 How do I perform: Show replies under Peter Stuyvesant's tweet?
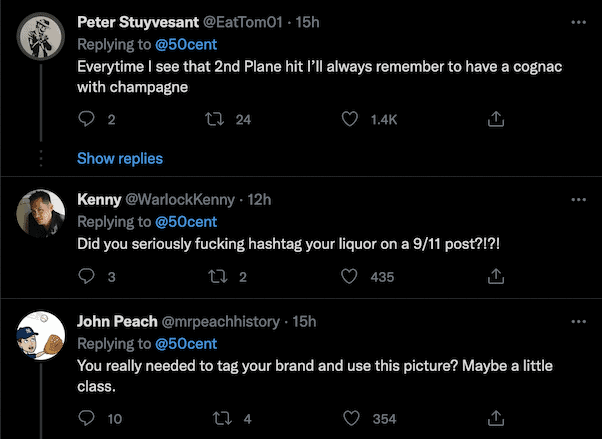(x=119, y=158)
